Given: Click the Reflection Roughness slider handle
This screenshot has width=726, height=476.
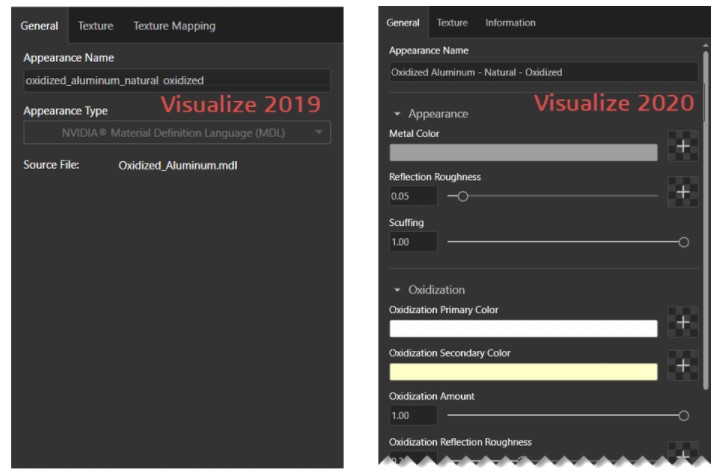Looking at the screenshot, I should click(463, 196).
